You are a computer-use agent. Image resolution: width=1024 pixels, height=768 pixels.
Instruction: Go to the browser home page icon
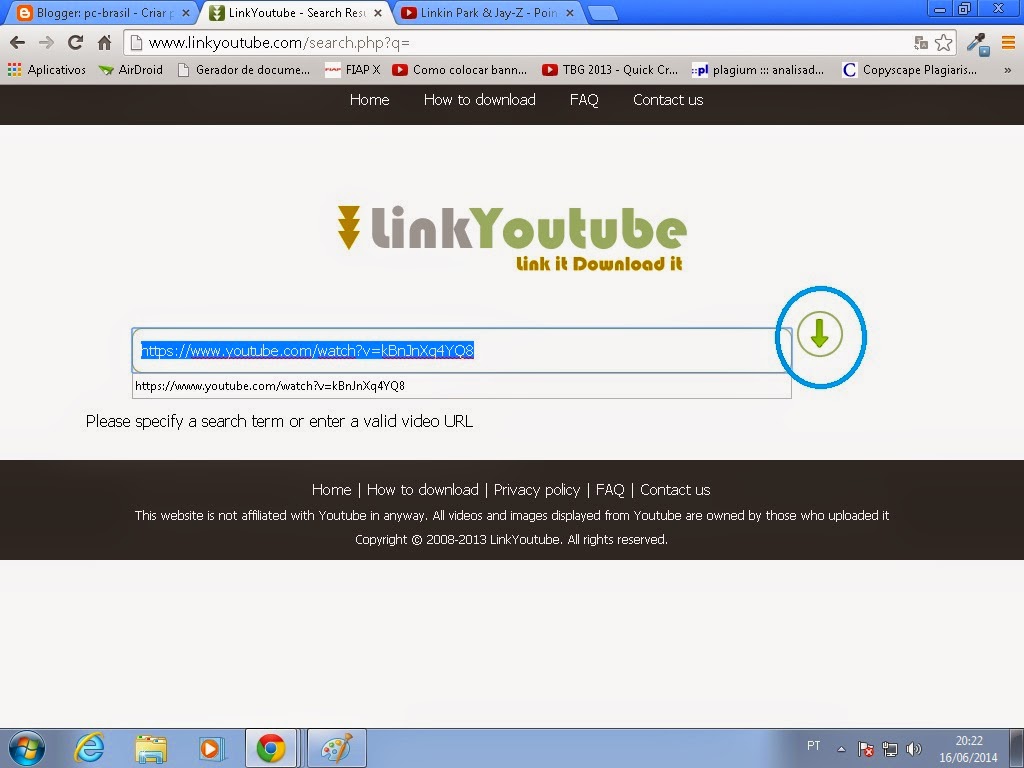pyautogui.click(x=104, y=42)
